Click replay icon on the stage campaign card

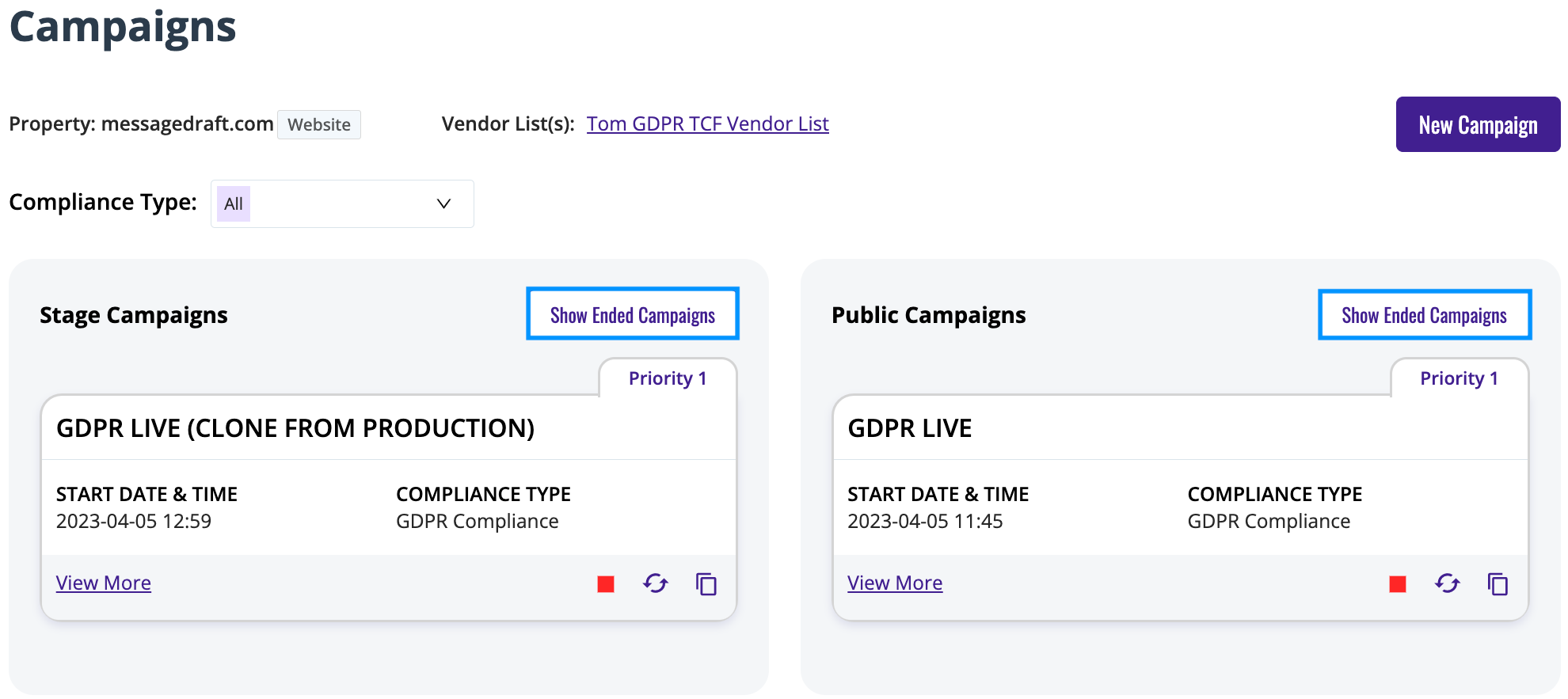[x=656, y=584]
